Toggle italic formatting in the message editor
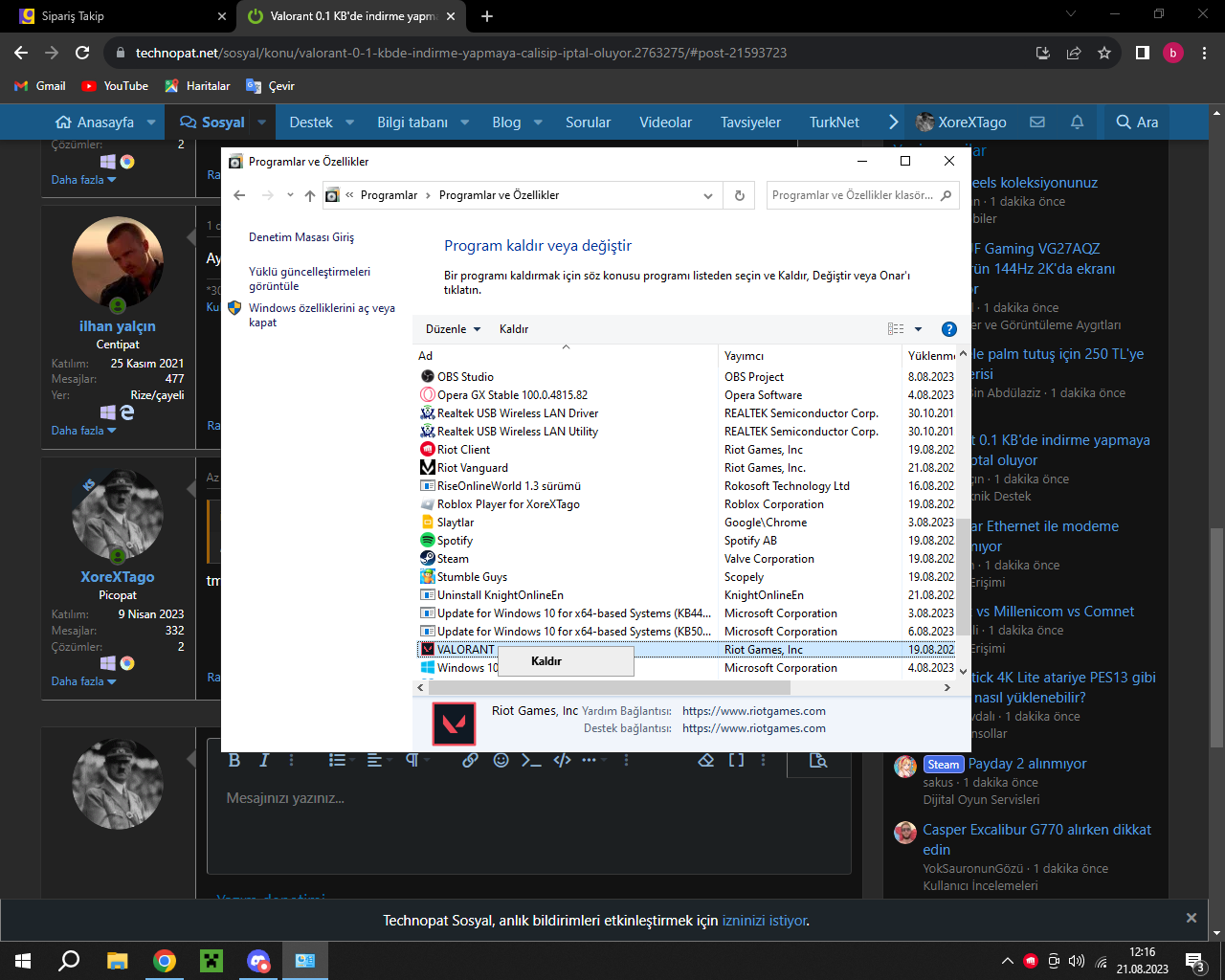 [265, 760]
